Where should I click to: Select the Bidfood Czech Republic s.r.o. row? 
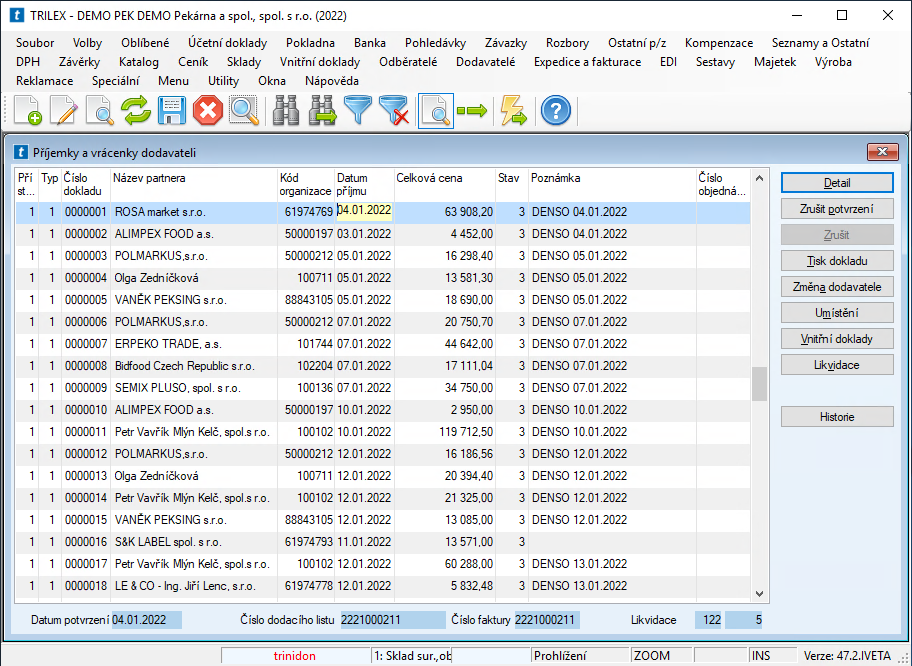click(383, 366)
